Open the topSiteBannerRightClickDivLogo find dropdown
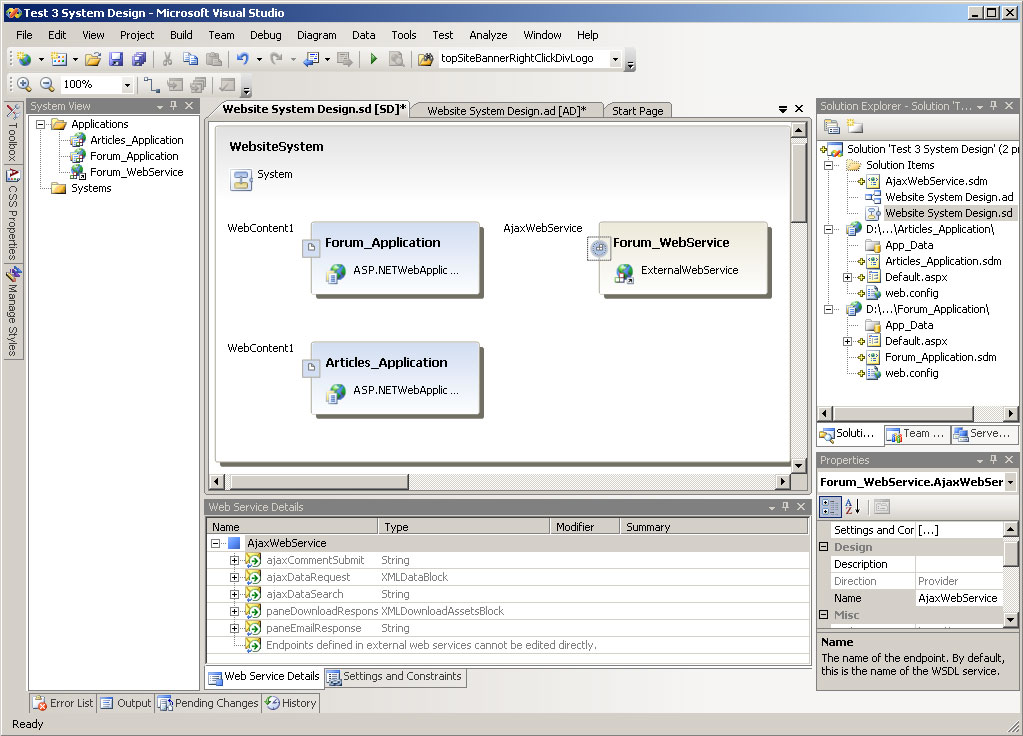The width and height of the screenshot is (1023, 736). coord(615,59)
